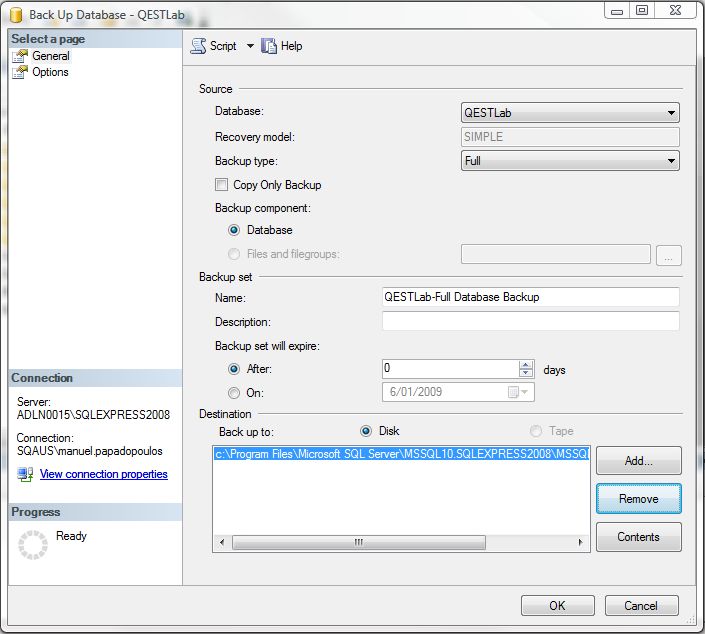The image size is (705, 634).
Task: Click the database icon in title bar
Action: point(15,14)
